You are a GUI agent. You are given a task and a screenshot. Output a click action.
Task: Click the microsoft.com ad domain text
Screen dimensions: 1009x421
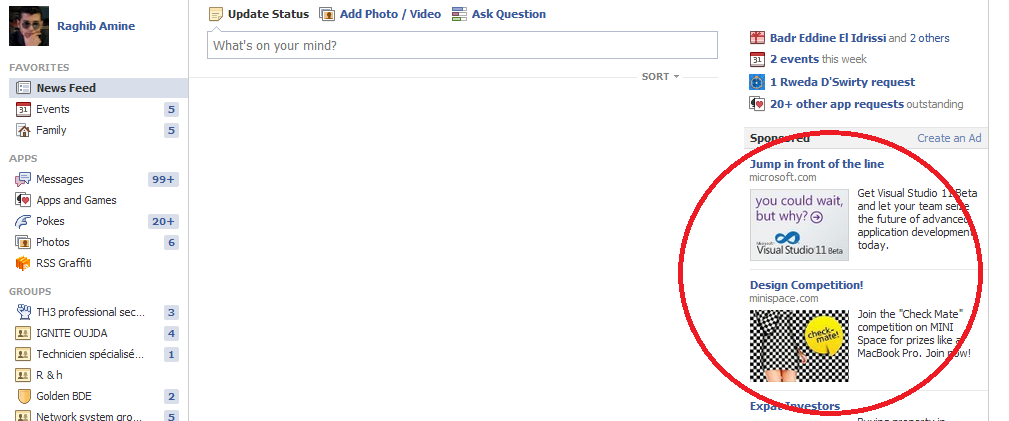point(782,177)
